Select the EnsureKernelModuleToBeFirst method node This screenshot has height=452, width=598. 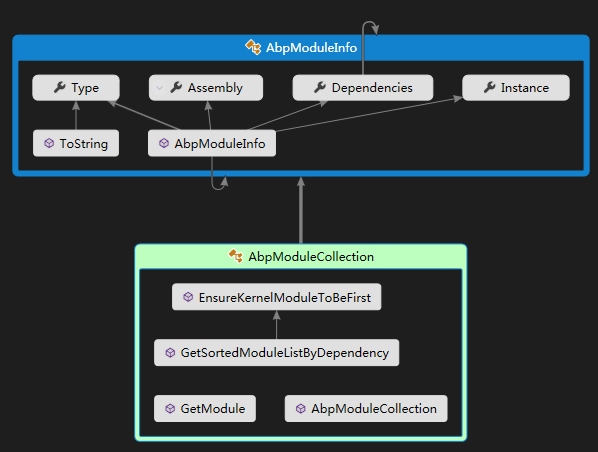click(276, 297)
